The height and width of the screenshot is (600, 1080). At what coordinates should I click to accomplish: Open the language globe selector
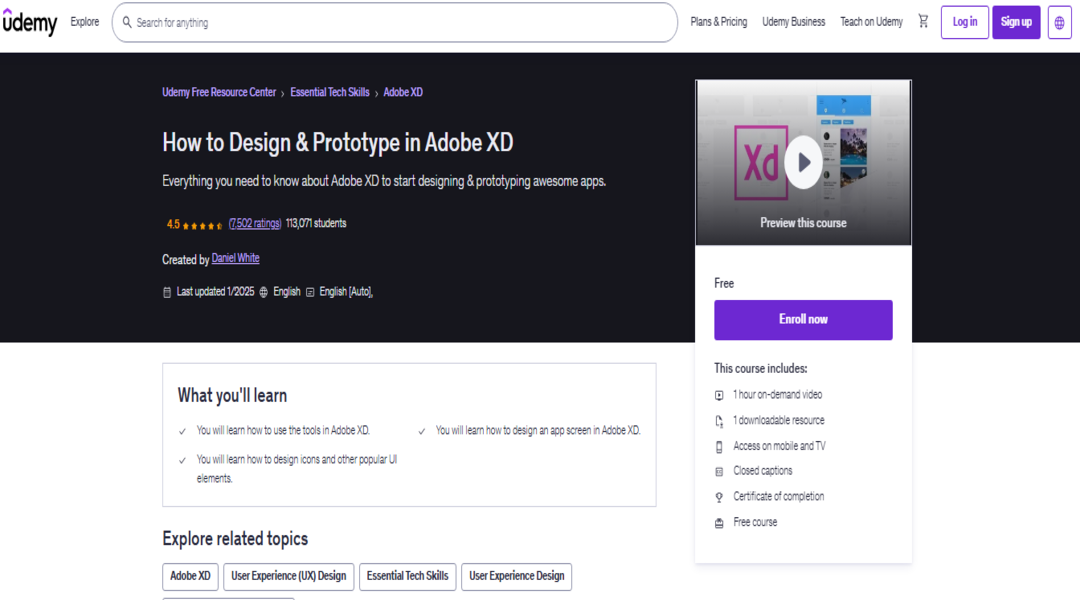tap(1059, 22)
